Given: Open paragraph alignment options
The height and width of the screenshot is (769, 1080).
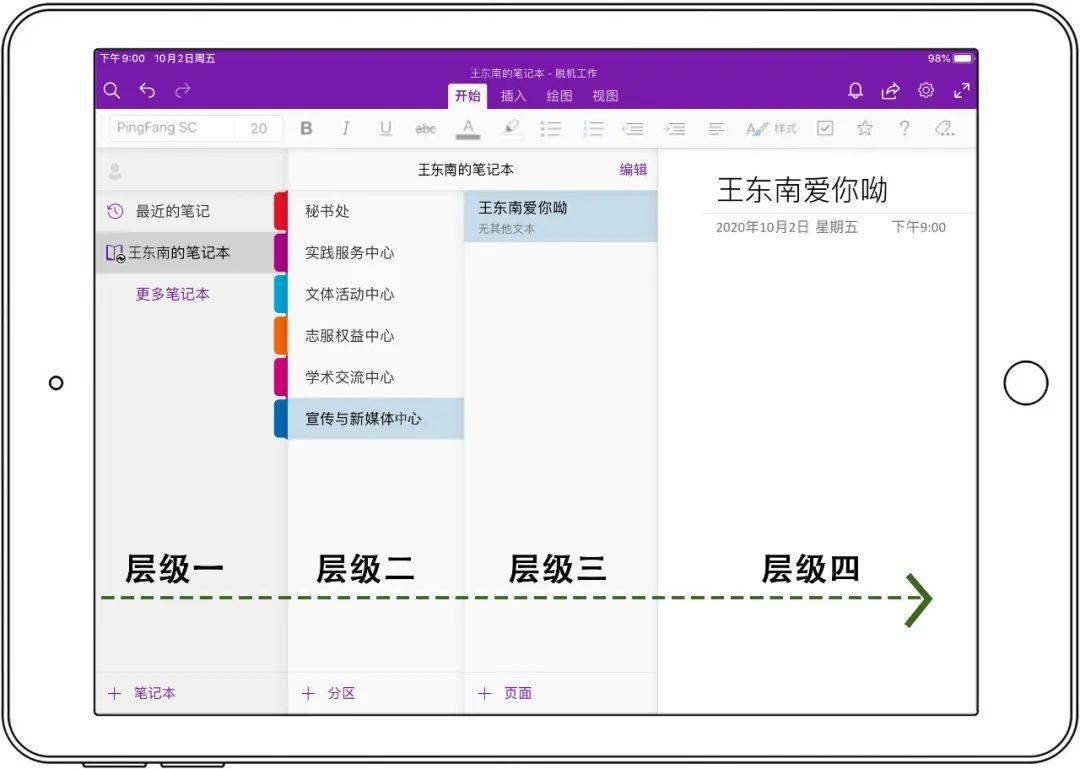Looking at the screenshot, I should coord(716,128).
